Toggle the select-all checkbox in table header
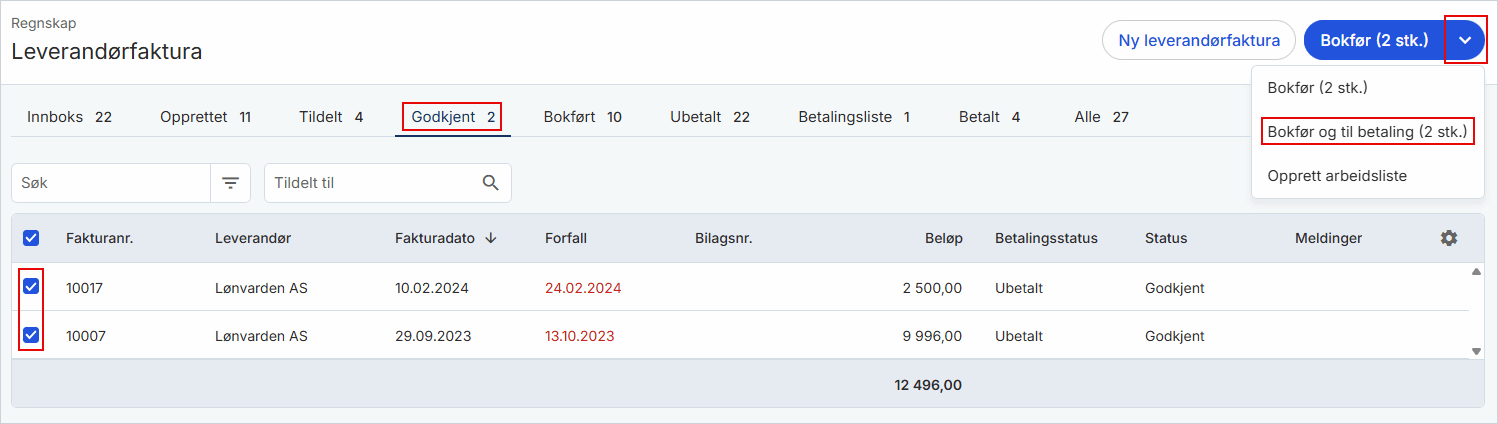The height and width of the screenshot is (424, 1498). (x=31, y=238)
